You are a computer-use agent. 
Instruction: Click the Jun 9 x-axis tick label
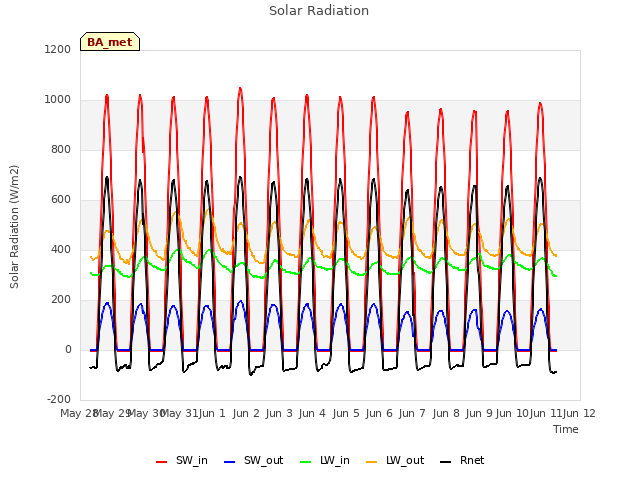(x=479, y=413)
